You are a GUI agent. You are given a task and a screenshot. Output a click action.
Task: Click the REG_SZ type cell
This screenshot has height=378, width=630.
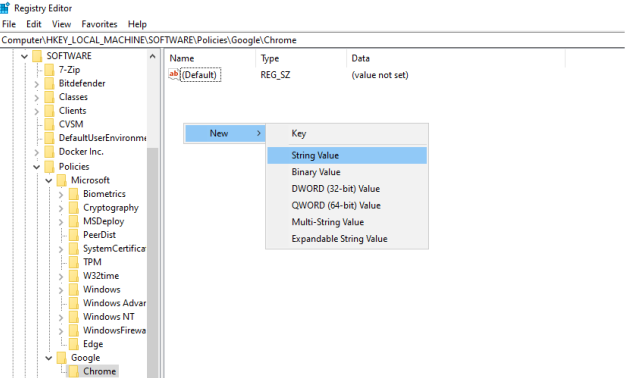[275, 75]
